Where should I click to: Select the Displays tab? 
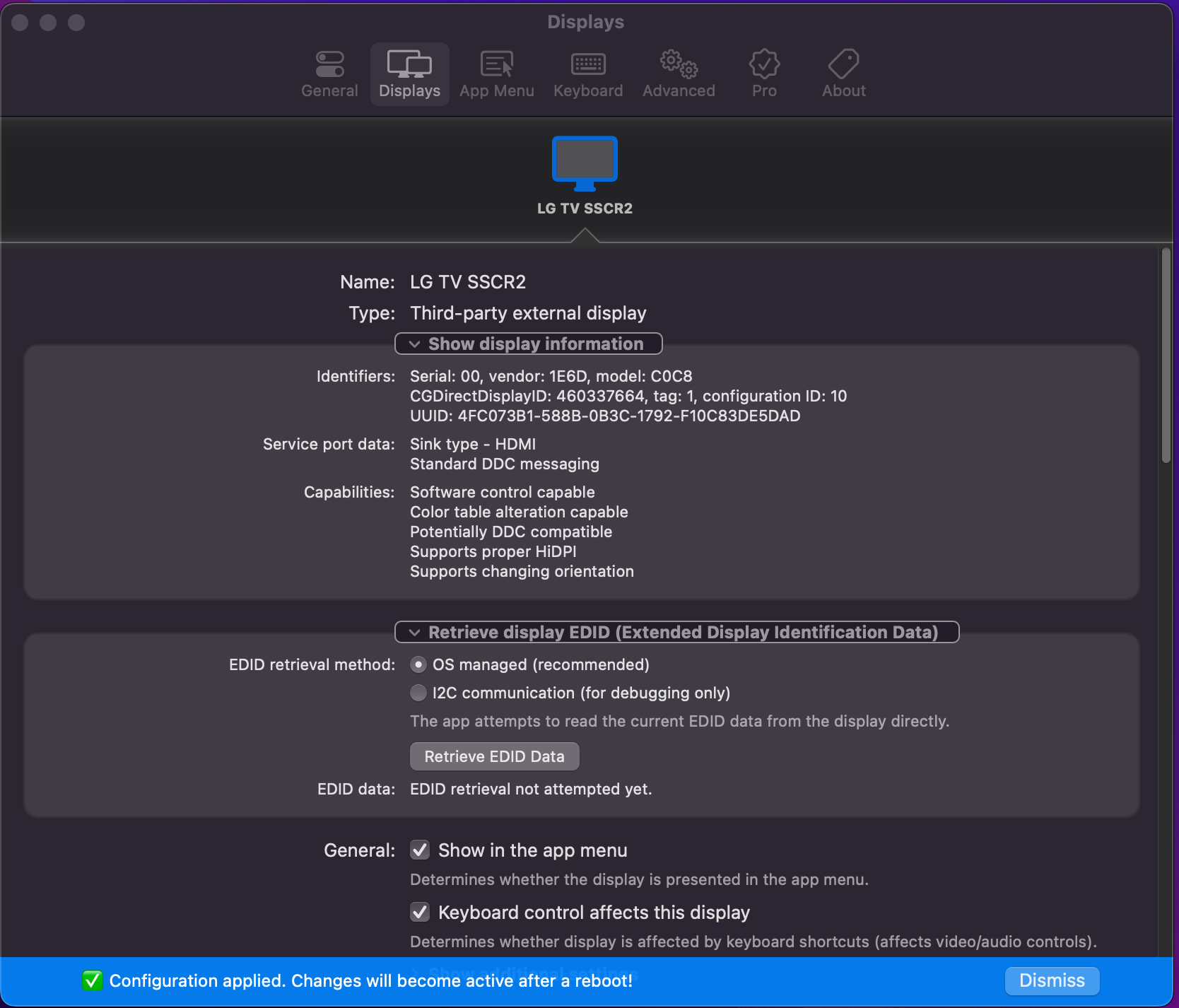tap(410, 74)
